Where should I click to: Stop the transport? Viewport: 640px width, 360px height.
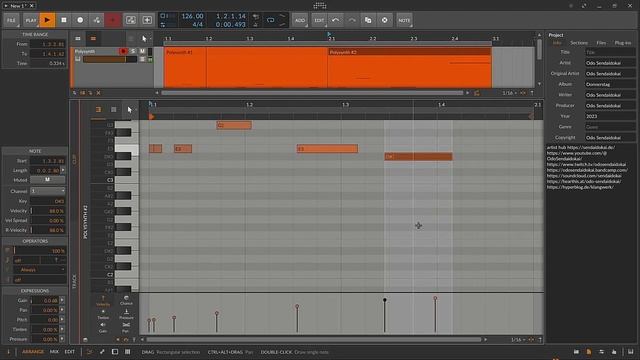[x=64, y=20]
